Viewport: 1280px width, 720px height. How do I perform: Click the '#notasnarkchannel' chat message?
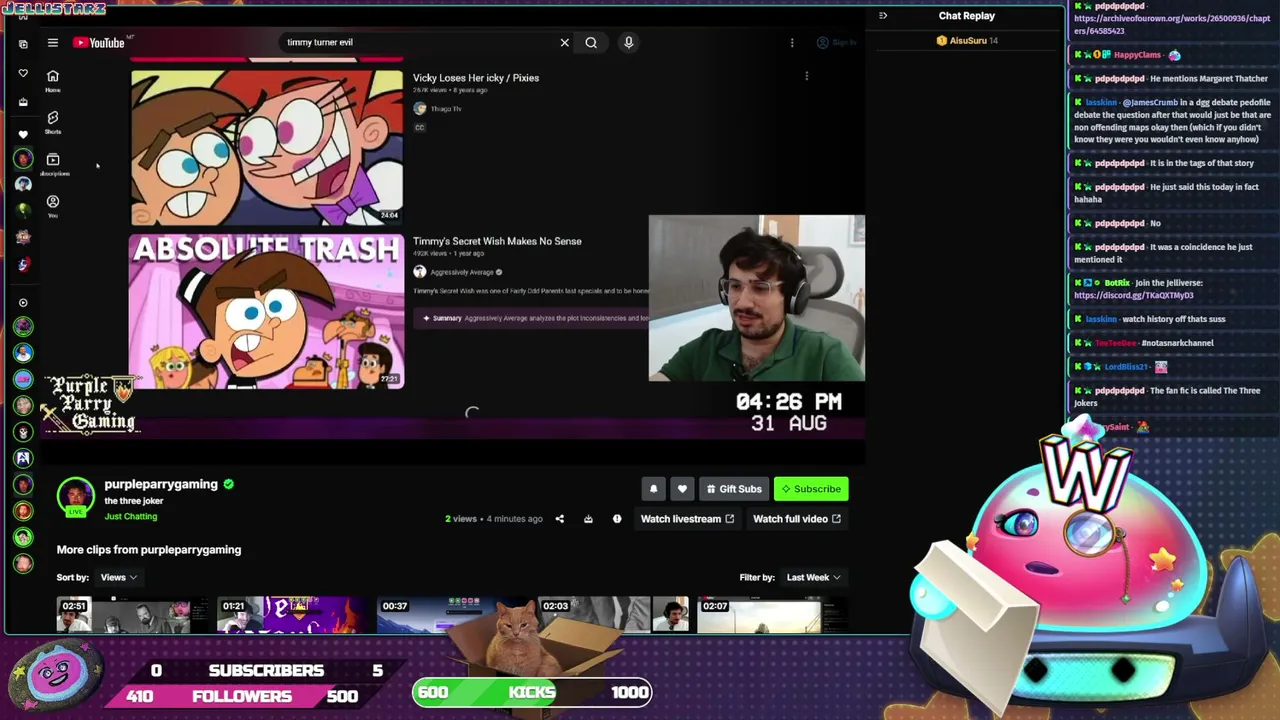pyautogui.click(x=1177, y=343)
